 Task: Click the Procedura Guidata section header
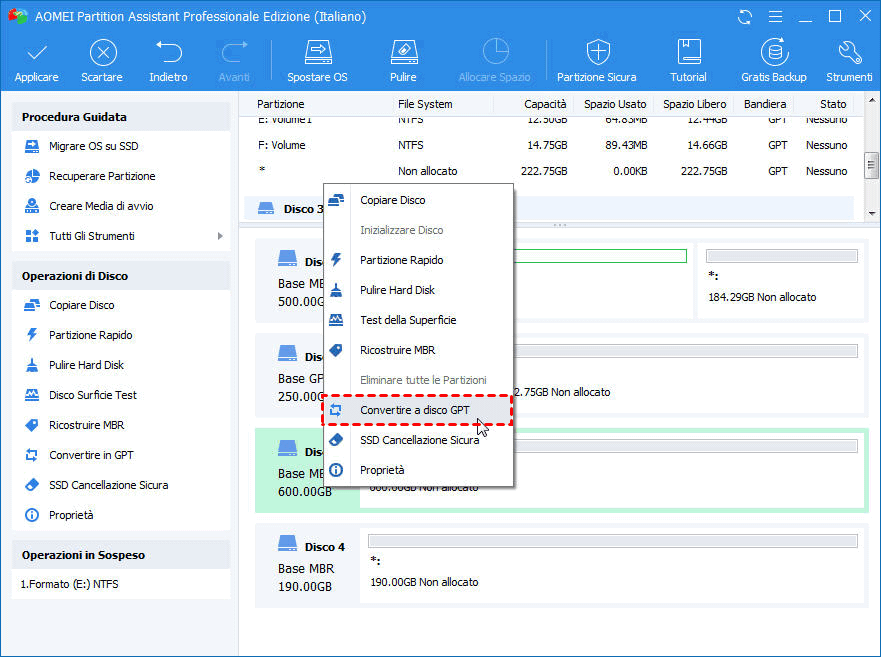pyautogui.click(x=121, y=117)
